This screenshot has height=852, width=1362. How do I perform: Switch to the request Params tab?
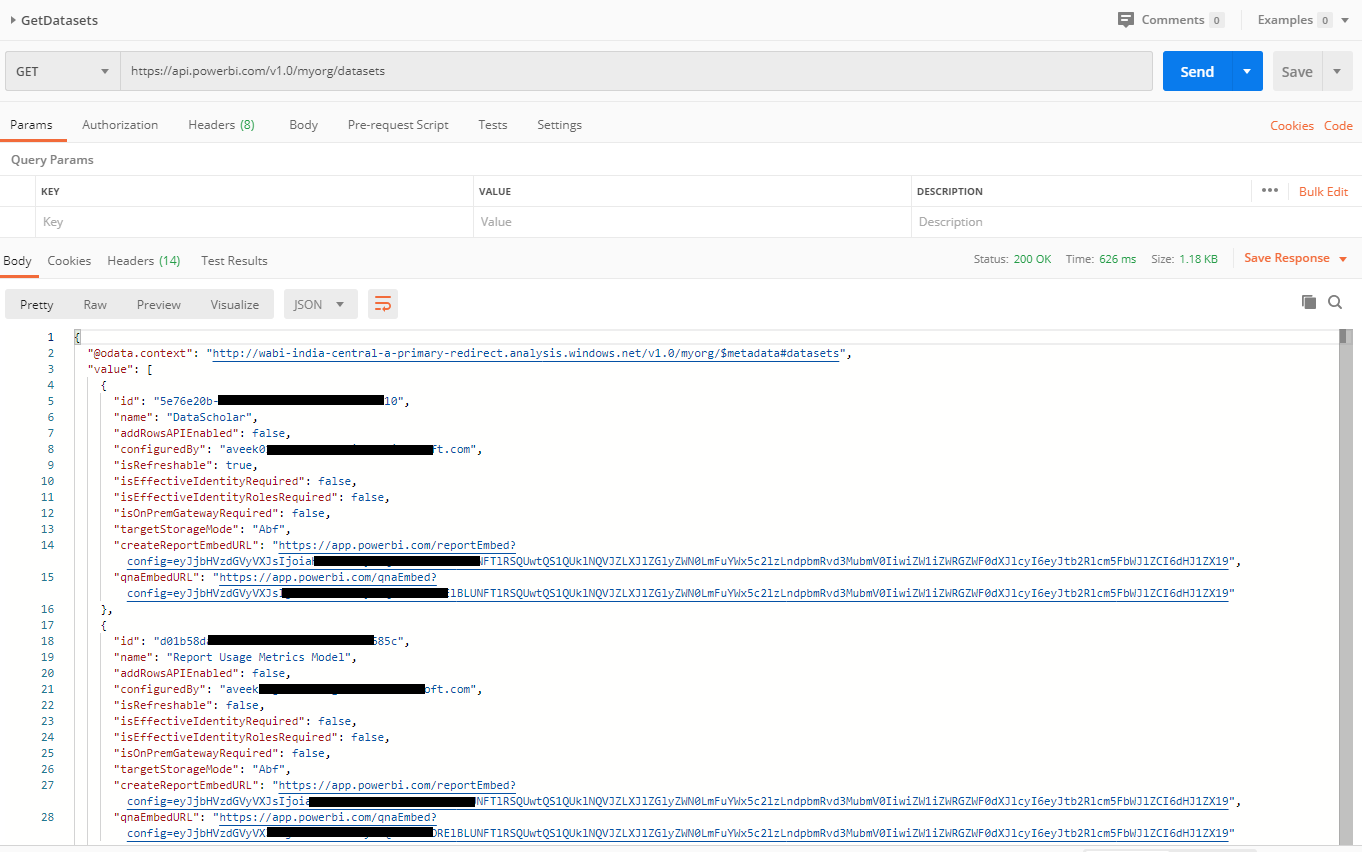pyautogui.click(x=31, y=125)
